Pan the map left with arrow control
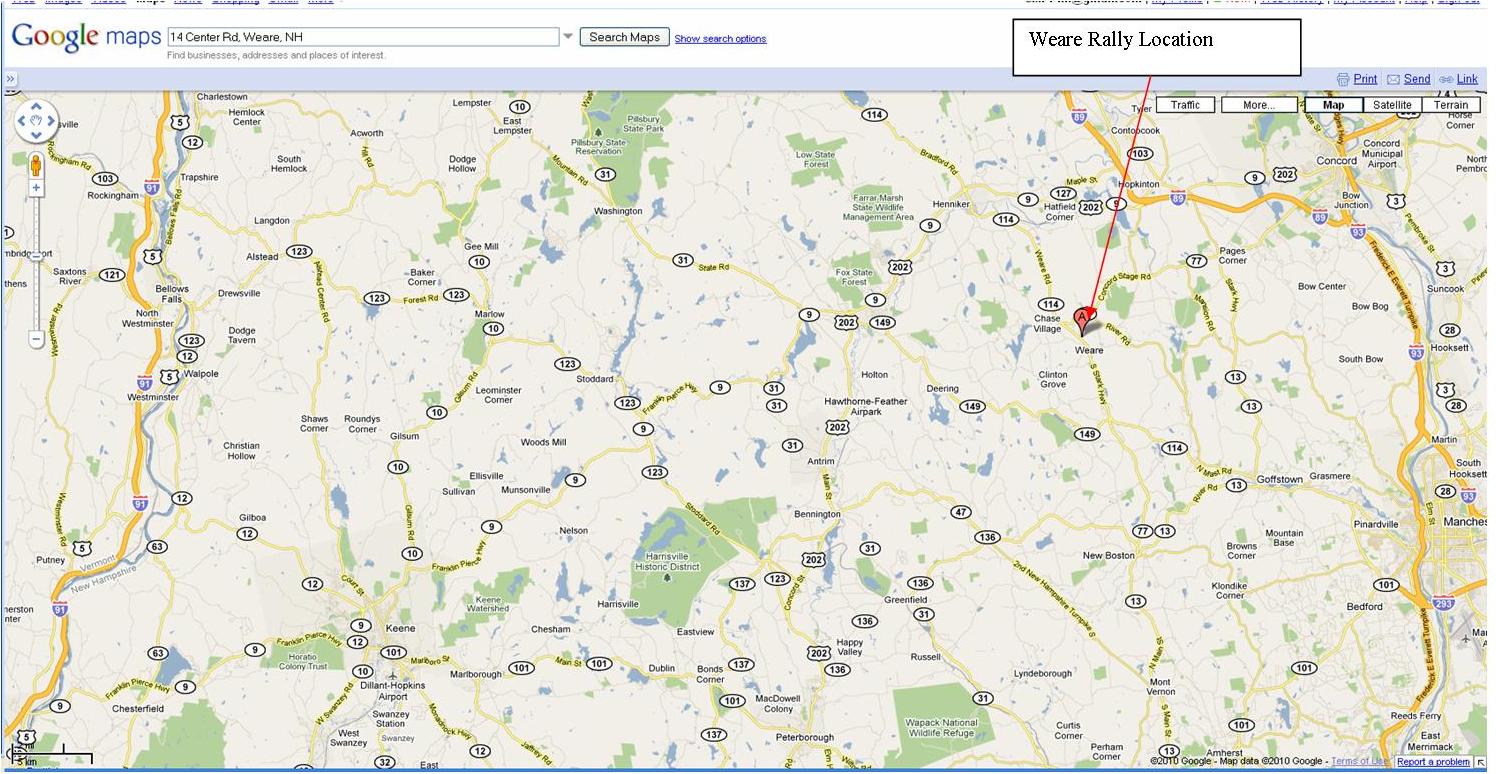The image size is (1496, 774). coord(23,121)
